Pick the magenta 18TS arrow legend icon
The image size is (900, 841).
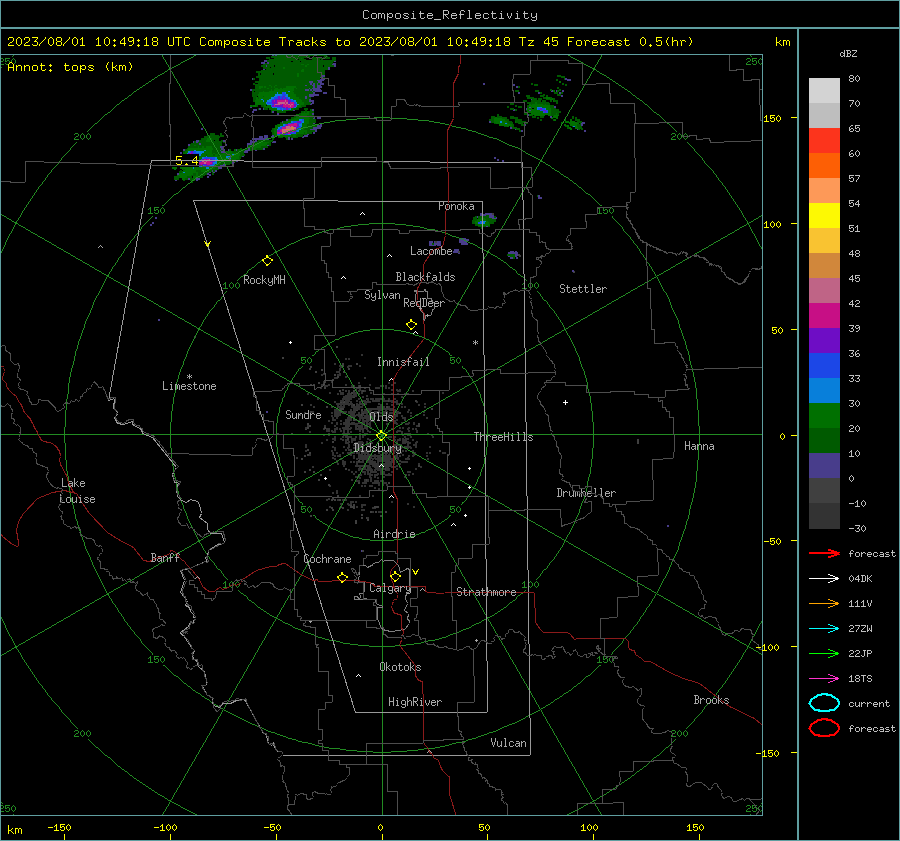pyautogui.click(x=824, y=679)
